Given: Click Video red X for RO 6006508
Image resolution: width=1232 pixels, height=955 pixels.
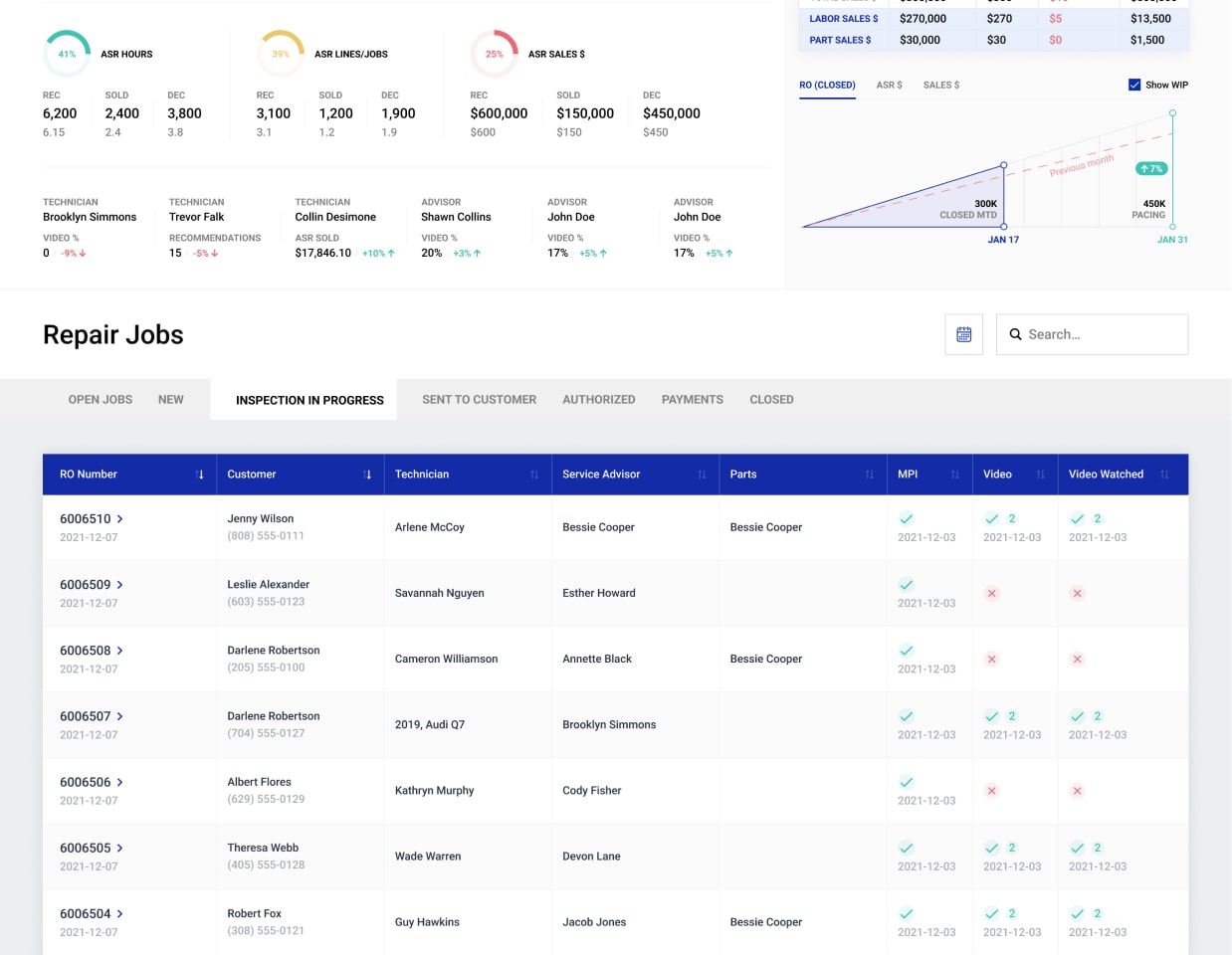Looking at the screenshot, I should tap(991, 659).
